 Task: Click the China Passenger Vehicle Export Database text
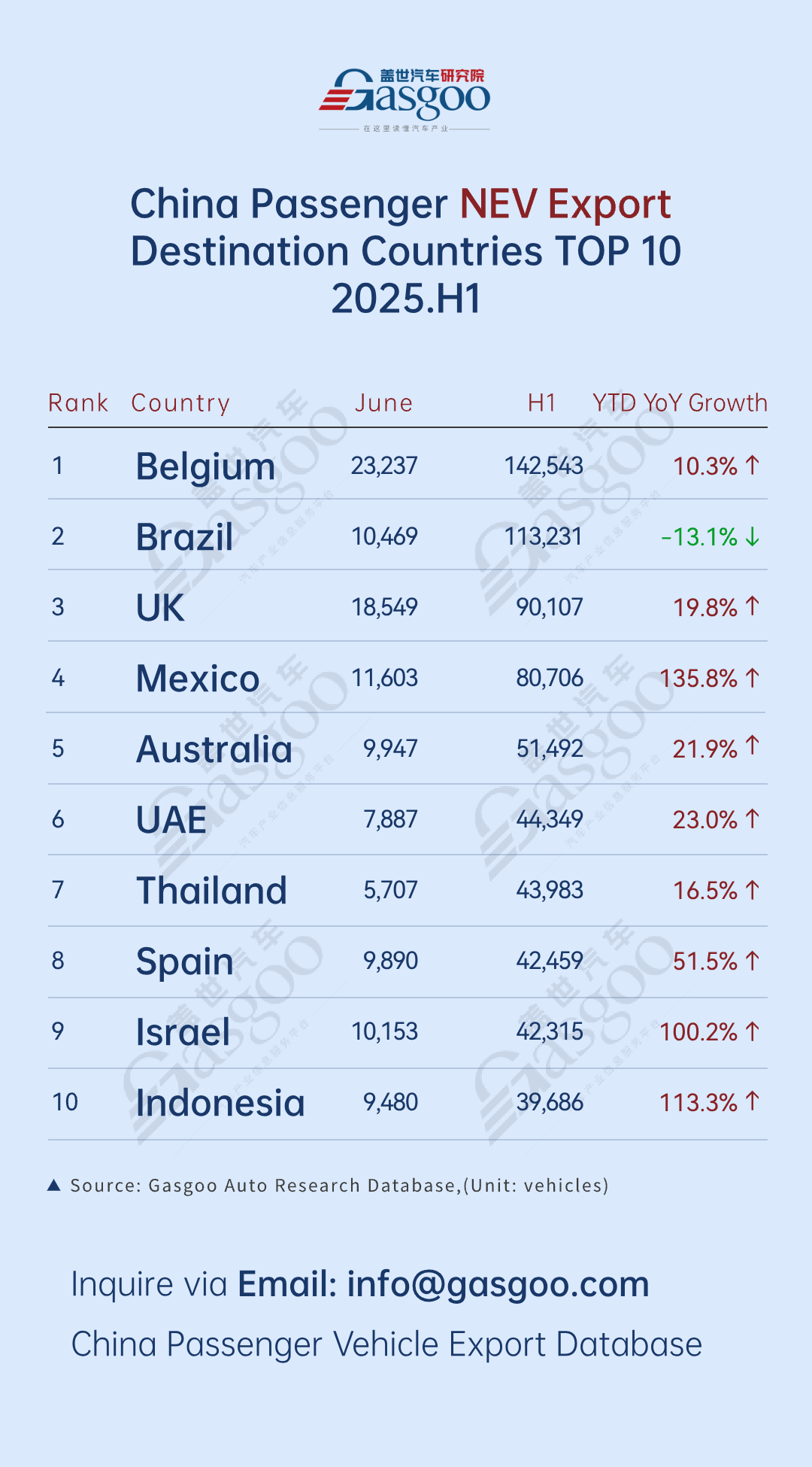[386, 1344]
